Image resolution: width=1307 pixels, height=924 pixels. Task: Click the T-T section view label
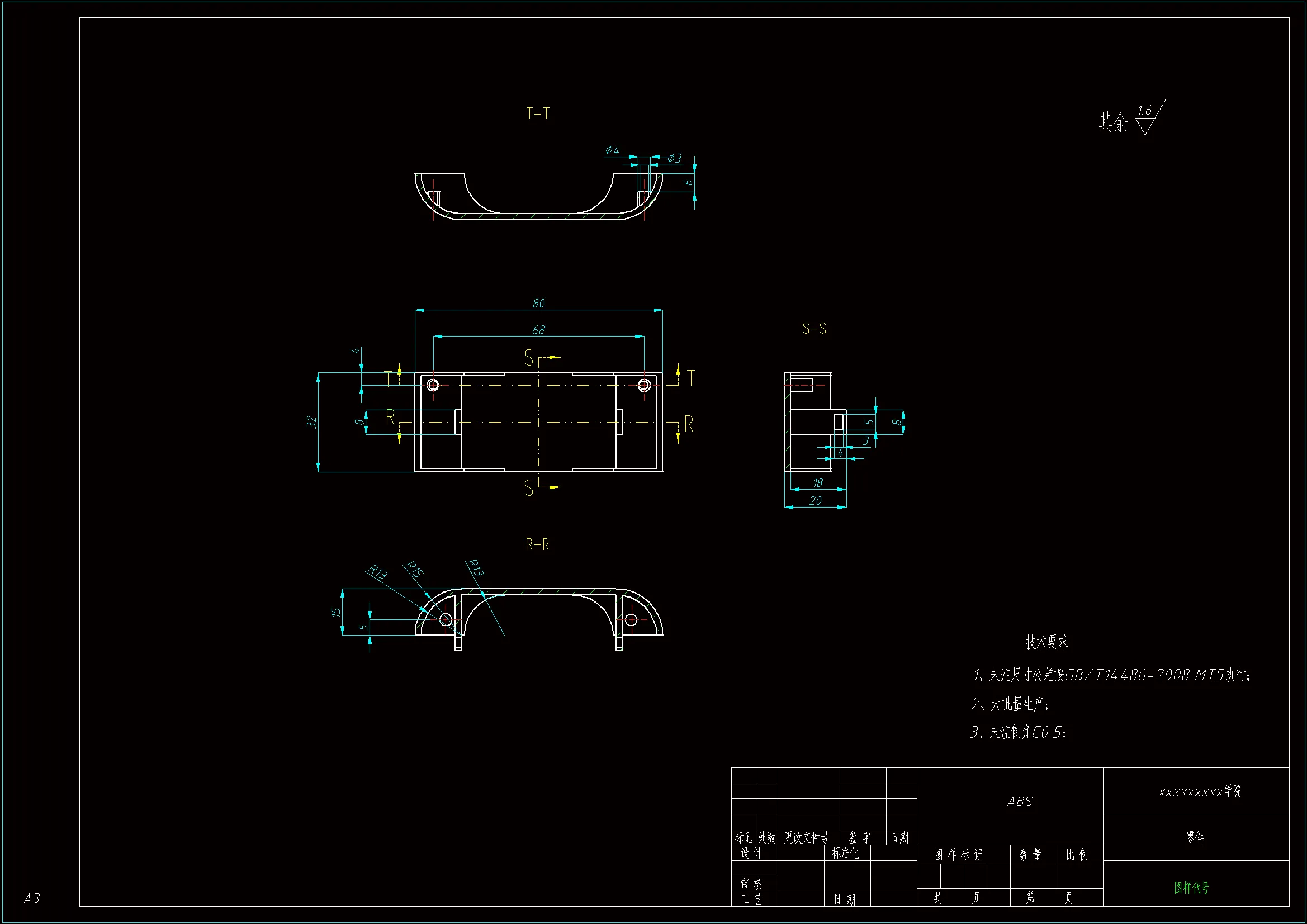(538, 114)
